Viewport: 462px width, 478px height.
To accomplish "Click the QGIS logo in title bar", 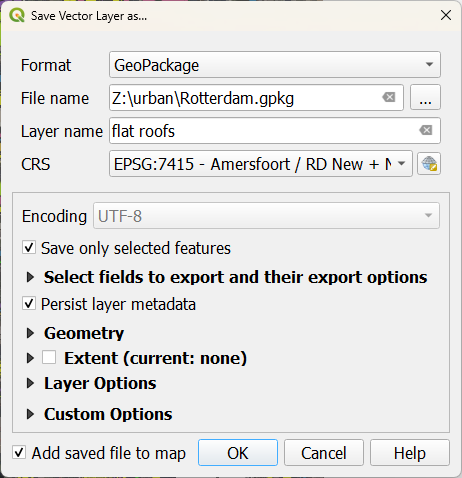I will click(x=17, y=15).
